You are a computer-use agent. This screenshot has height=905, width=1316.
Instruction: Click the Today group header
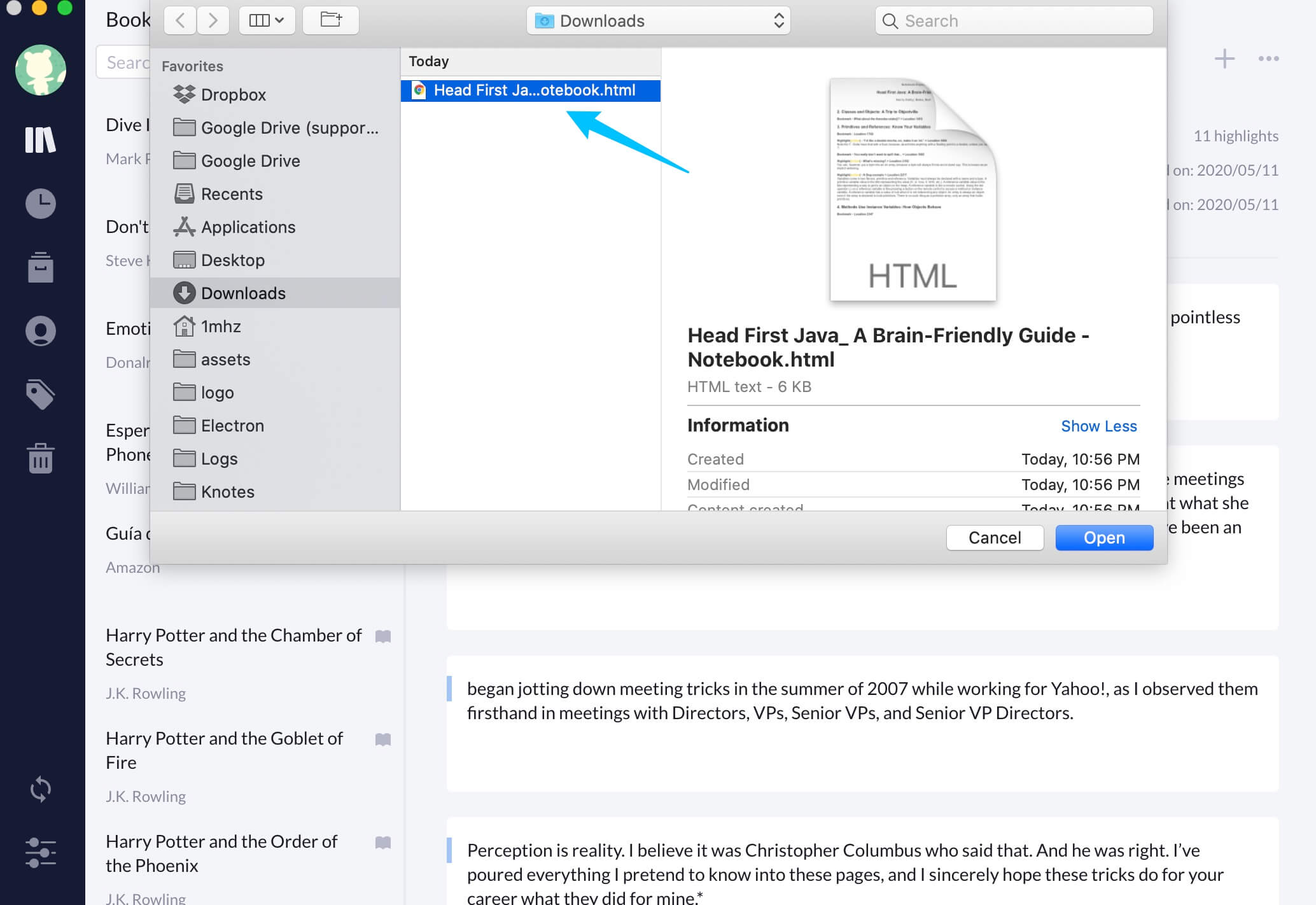click(531, 61)
